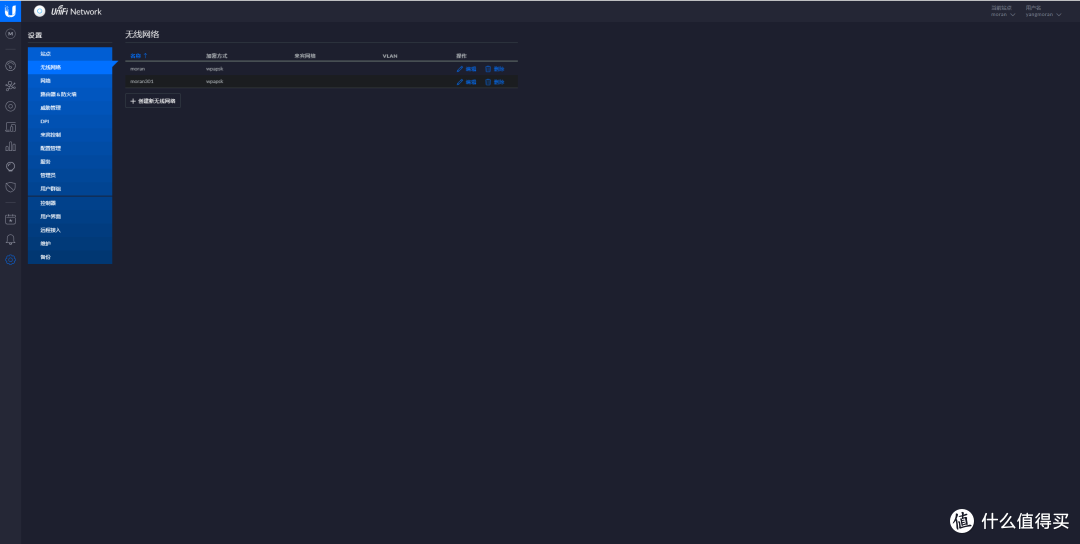Click 编辑 link for moran
The height and width of the screenshot is (544, 1080).
pyautogui.click(x=471, y=69)
